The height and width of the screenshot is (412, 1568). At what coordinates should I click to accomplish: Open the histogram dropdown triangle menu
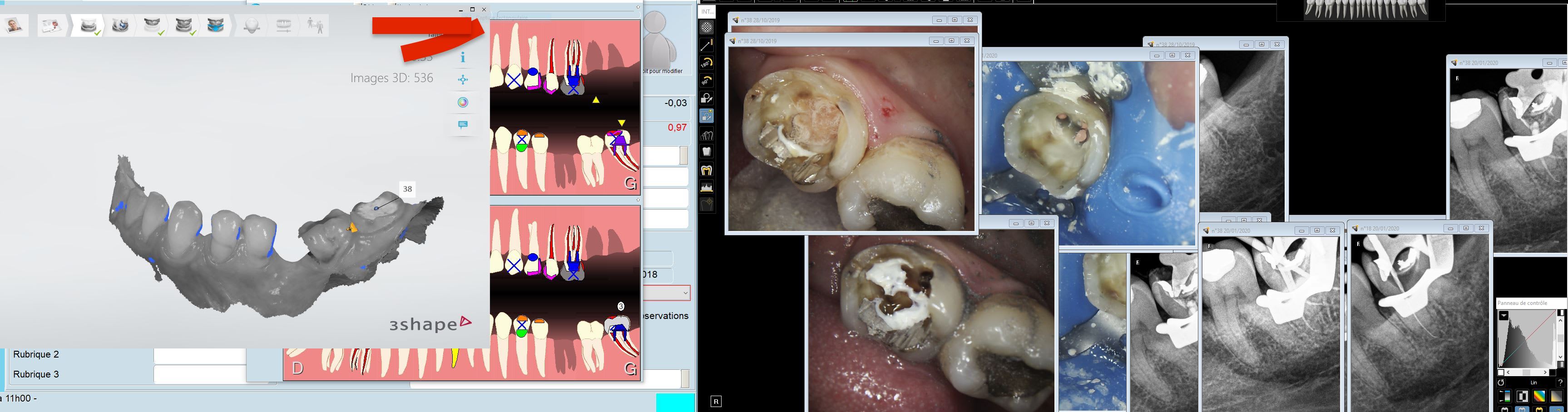[1504, 316]
